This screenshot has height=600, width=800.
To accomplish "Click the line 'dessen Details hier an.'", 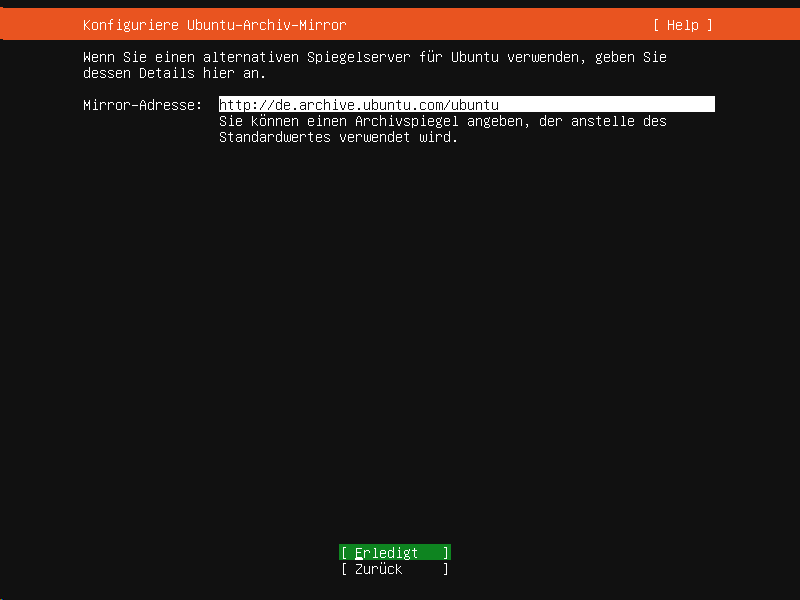I will (174, 73).
